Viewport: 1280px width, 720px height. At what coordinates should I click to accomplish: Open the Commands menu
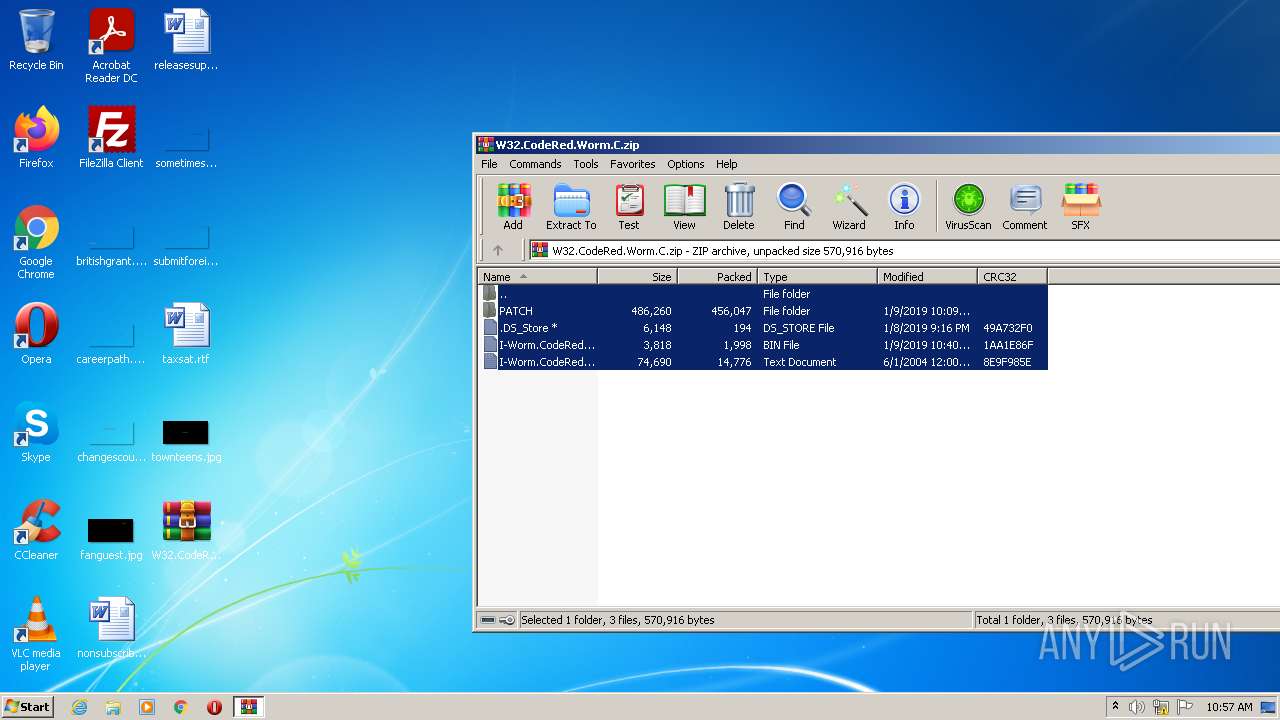(535, 164)
